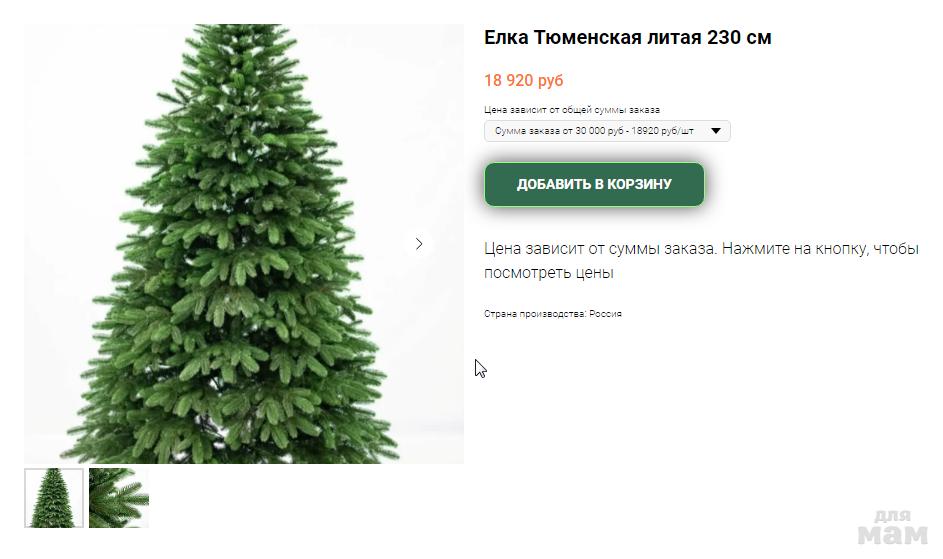Click label "Цена зависит от общей суммы заказа"
Screen dimensions: 943x559
[572, 110]
